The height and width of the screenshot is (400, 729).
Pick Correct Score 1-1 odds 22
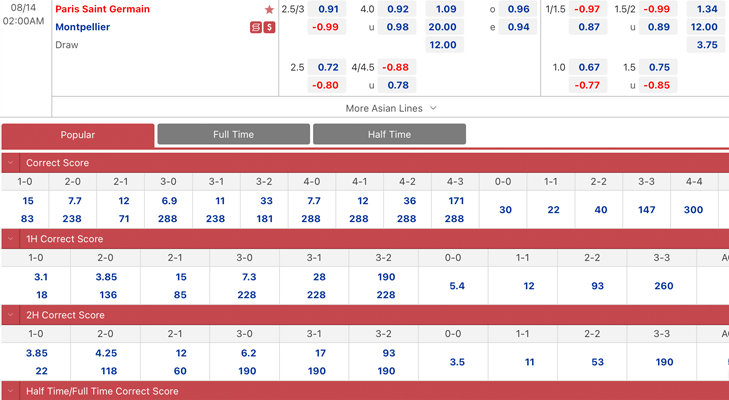click(552, 210)
